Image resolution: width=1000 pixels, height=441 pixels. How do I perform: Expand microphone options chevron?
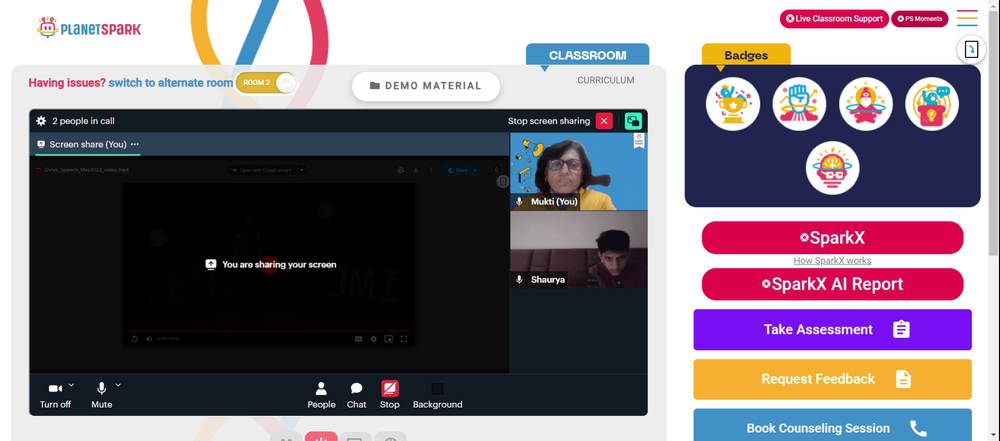(118, 385)
